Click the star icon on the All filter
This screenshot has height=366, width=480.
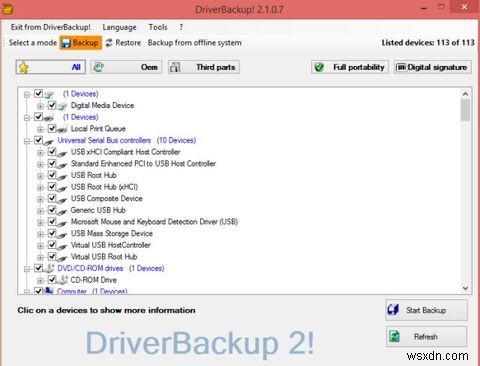(x=24, y=67)
